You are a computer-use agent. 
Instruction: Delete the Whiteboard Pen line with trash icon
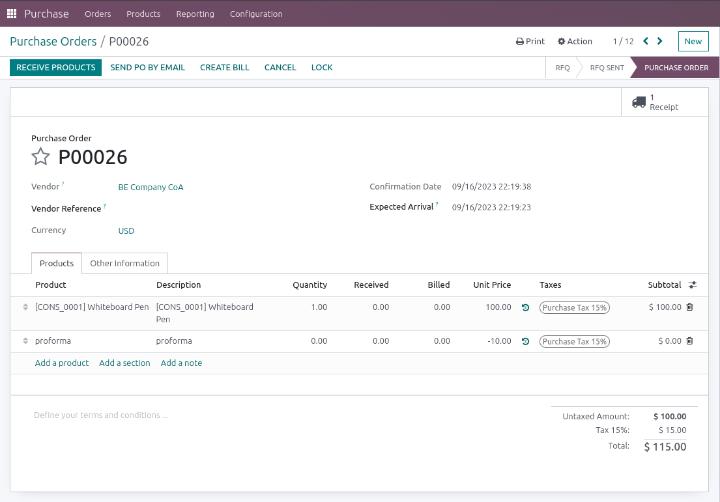690,307
